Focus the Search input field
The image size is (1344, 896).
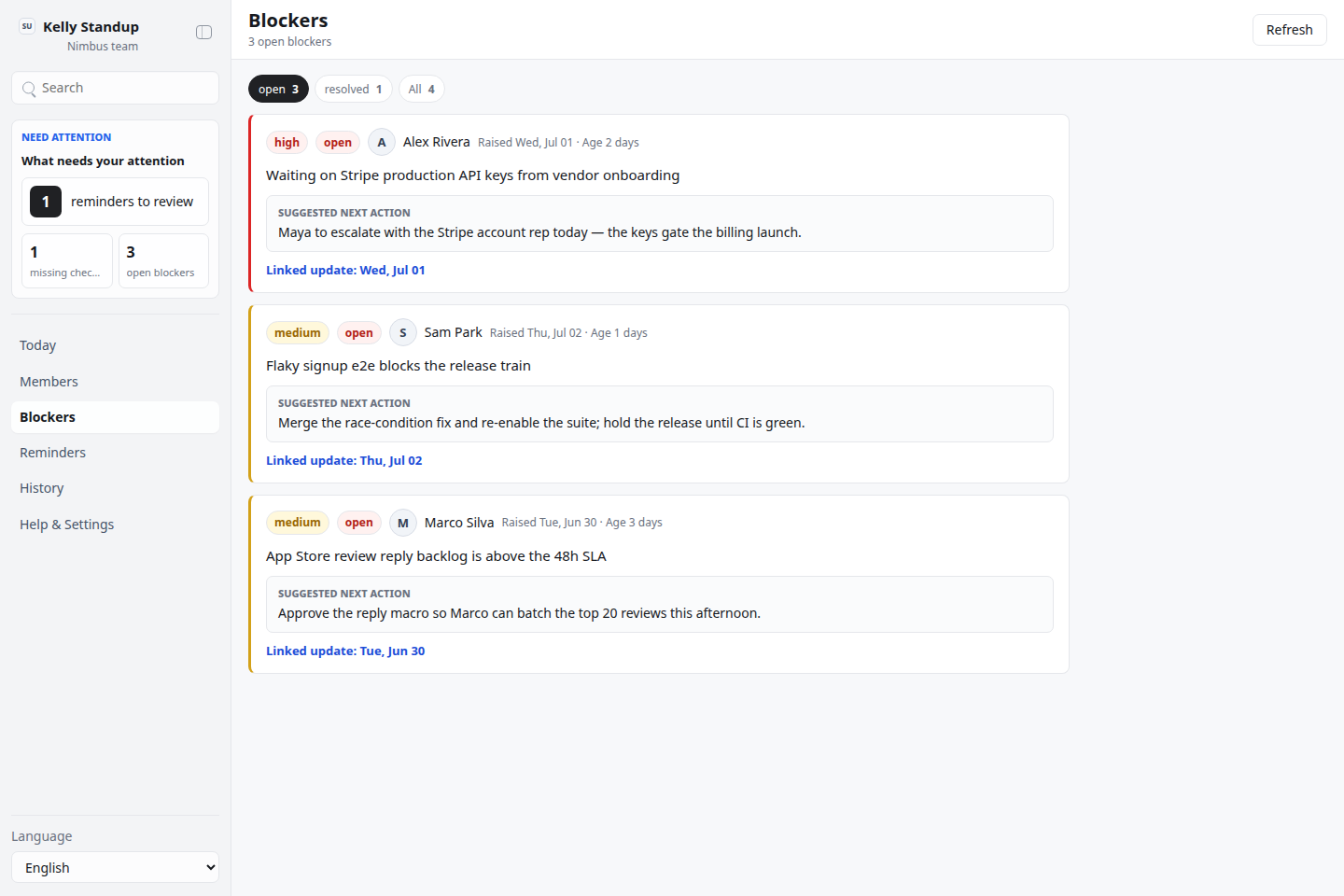pyautogui.click(x=115, y=88)
